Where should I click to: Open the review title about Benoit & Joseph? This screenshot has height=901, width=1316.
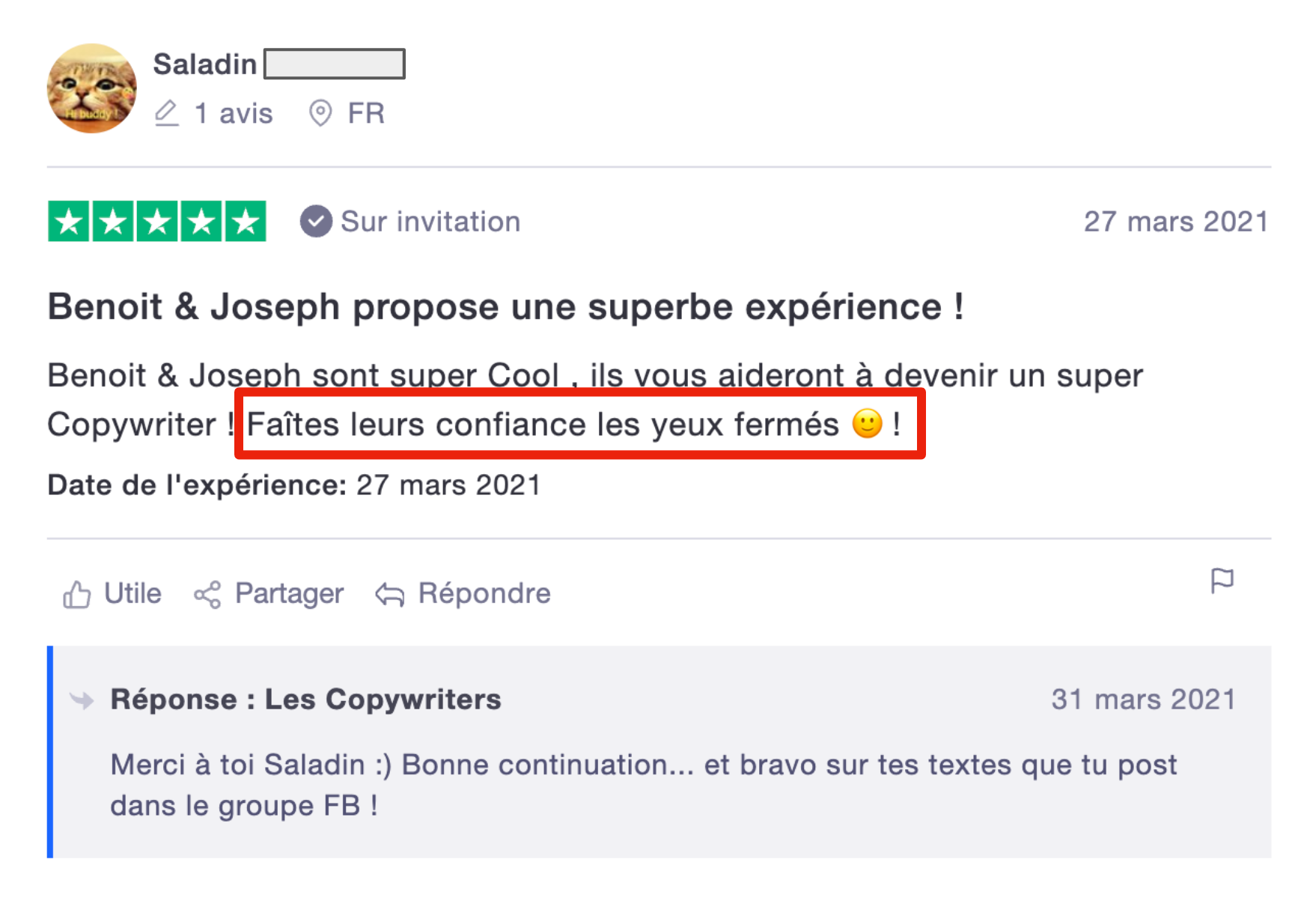[x=505, y=307]
